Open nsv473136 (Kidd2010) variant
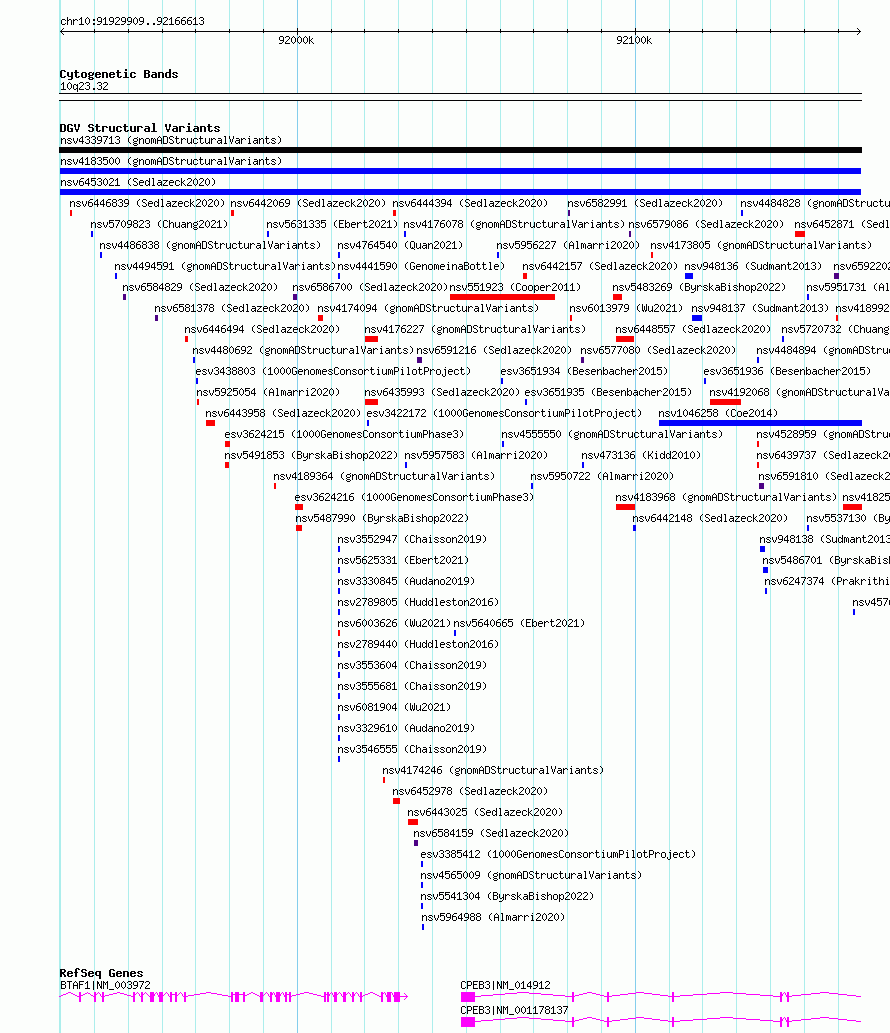This screenshot has height=1033, width=890. (641, 457)
